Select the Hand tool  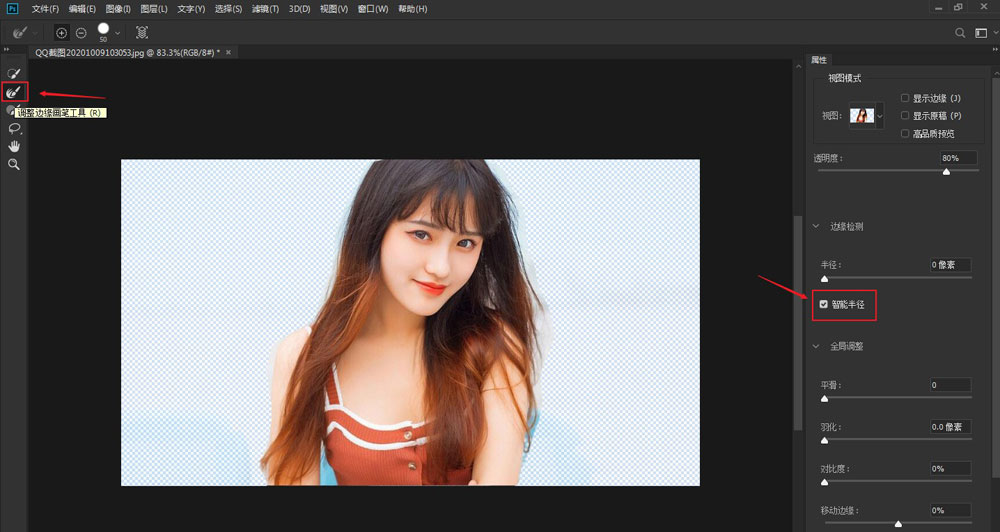tap(14, 146)
